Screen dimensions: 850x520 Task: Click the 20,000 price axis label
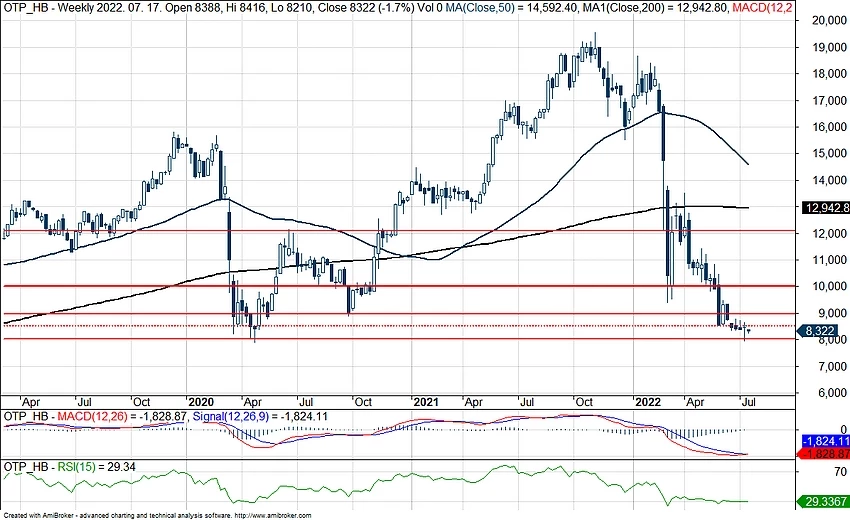point(828,21)
